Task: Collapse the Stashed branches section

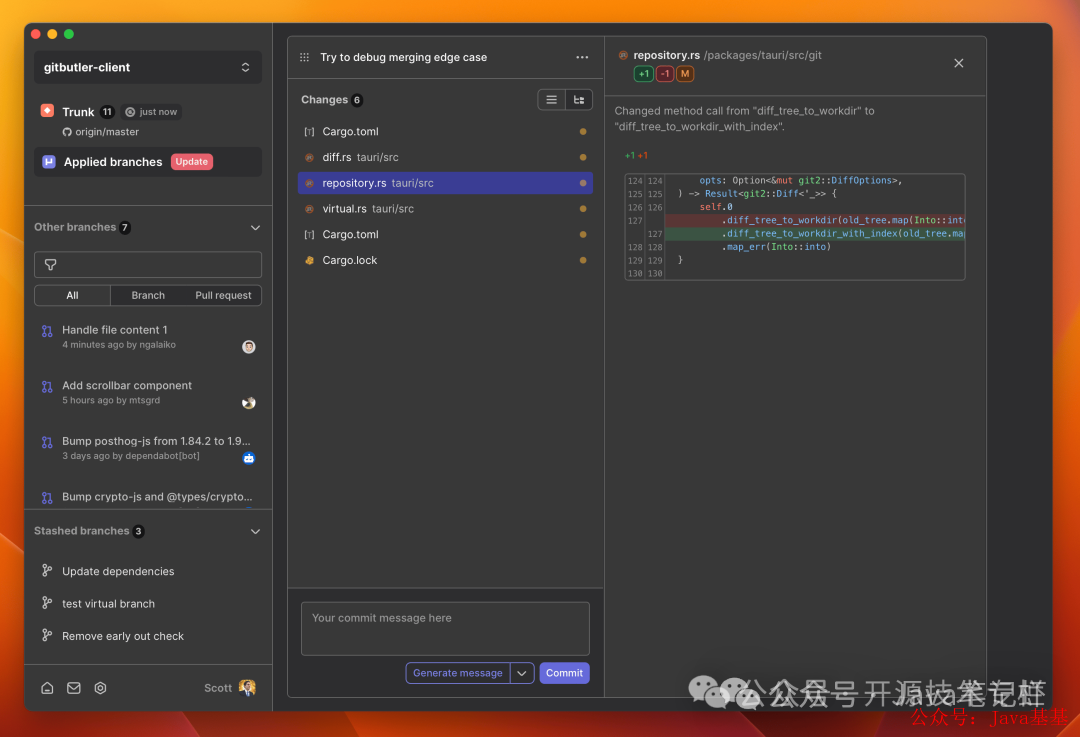Action: [256, 531]
